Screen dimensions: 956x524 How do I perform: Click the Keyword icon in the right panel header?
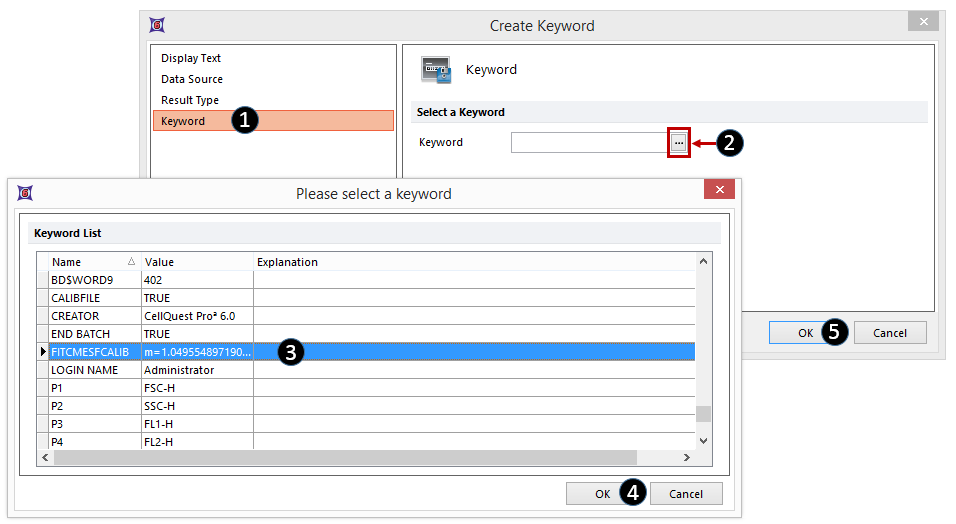pyautogui.click(x=436, y=70)
